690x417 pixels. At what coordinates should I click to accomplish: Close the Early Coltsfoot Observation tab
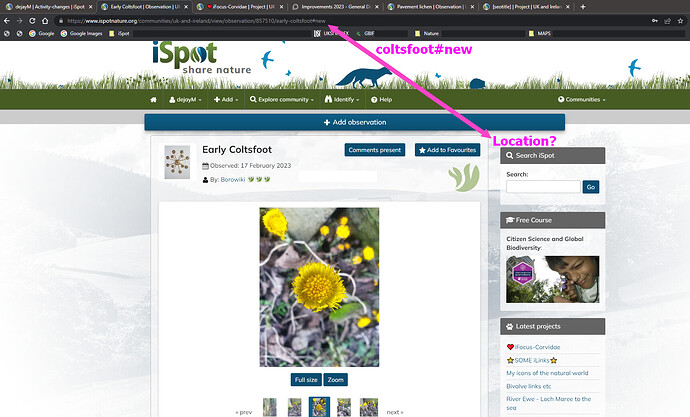click(x=186, y=7)
